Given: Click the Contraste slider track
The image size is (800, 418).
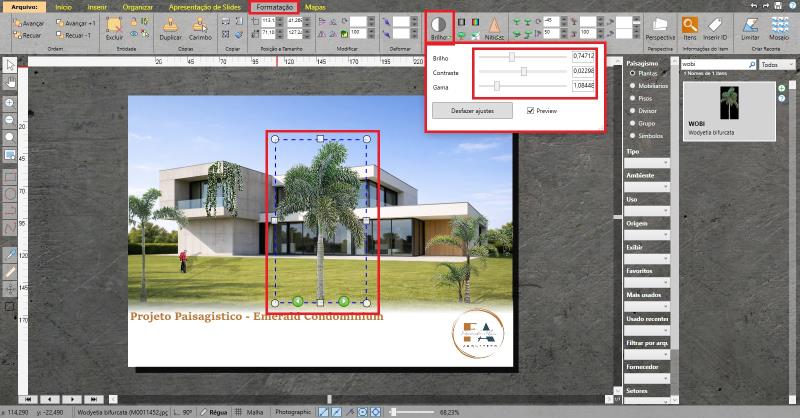Looking at the screenshot, I should pyautogui.click(x=518, y=71).
